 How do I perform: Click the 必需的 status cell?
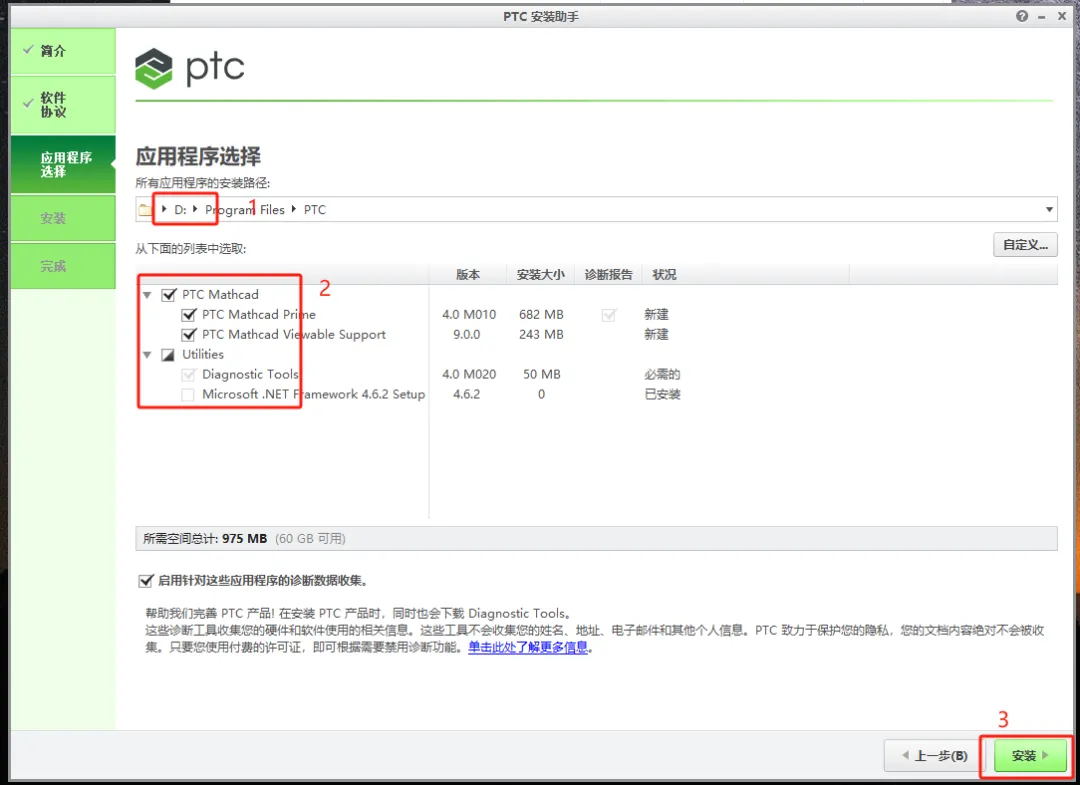tap(662, 375)
